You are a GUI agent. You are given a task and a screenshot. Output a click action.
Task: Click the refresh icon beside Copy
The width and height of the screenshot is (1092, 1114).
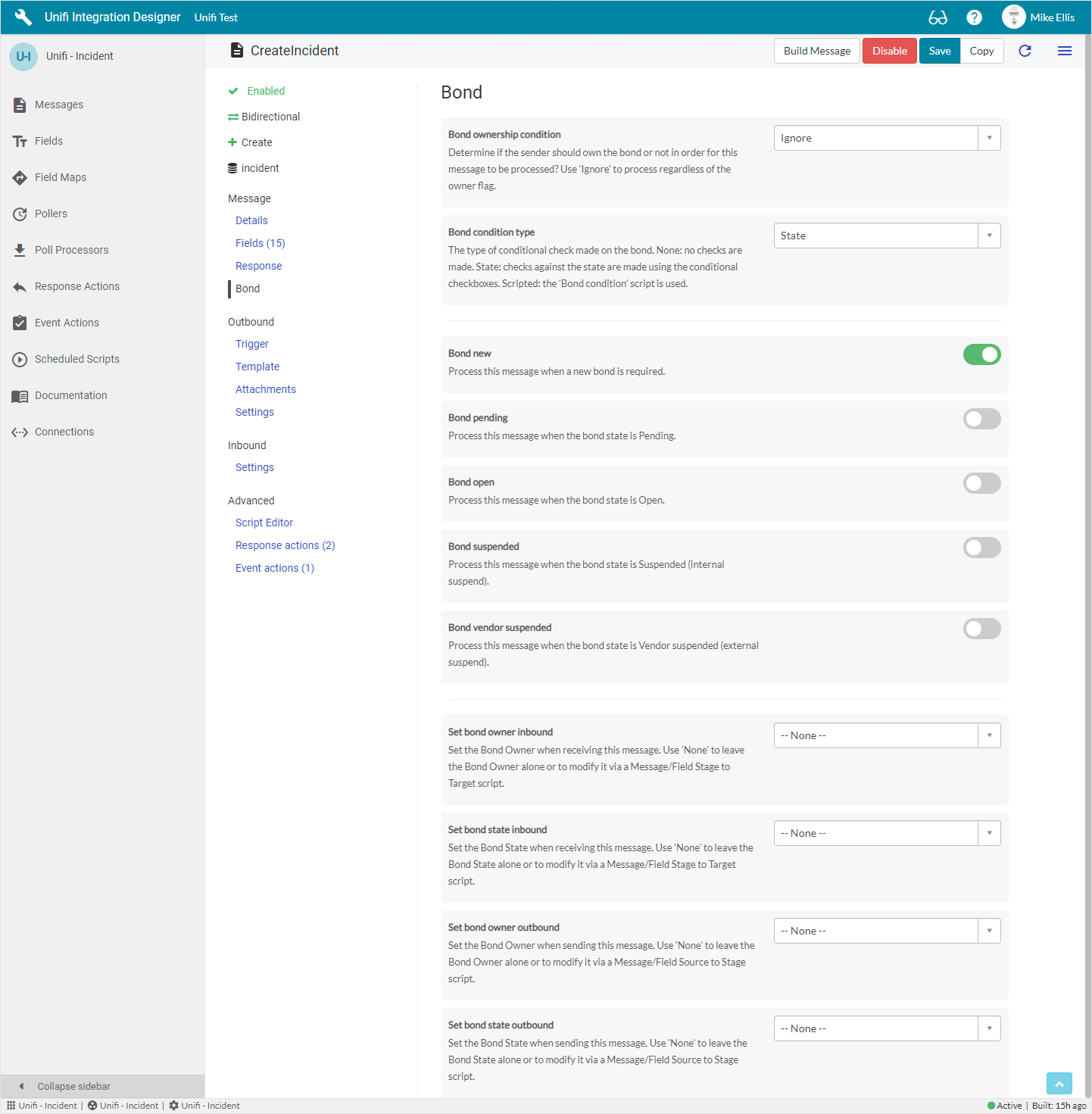coord(1025,51)
